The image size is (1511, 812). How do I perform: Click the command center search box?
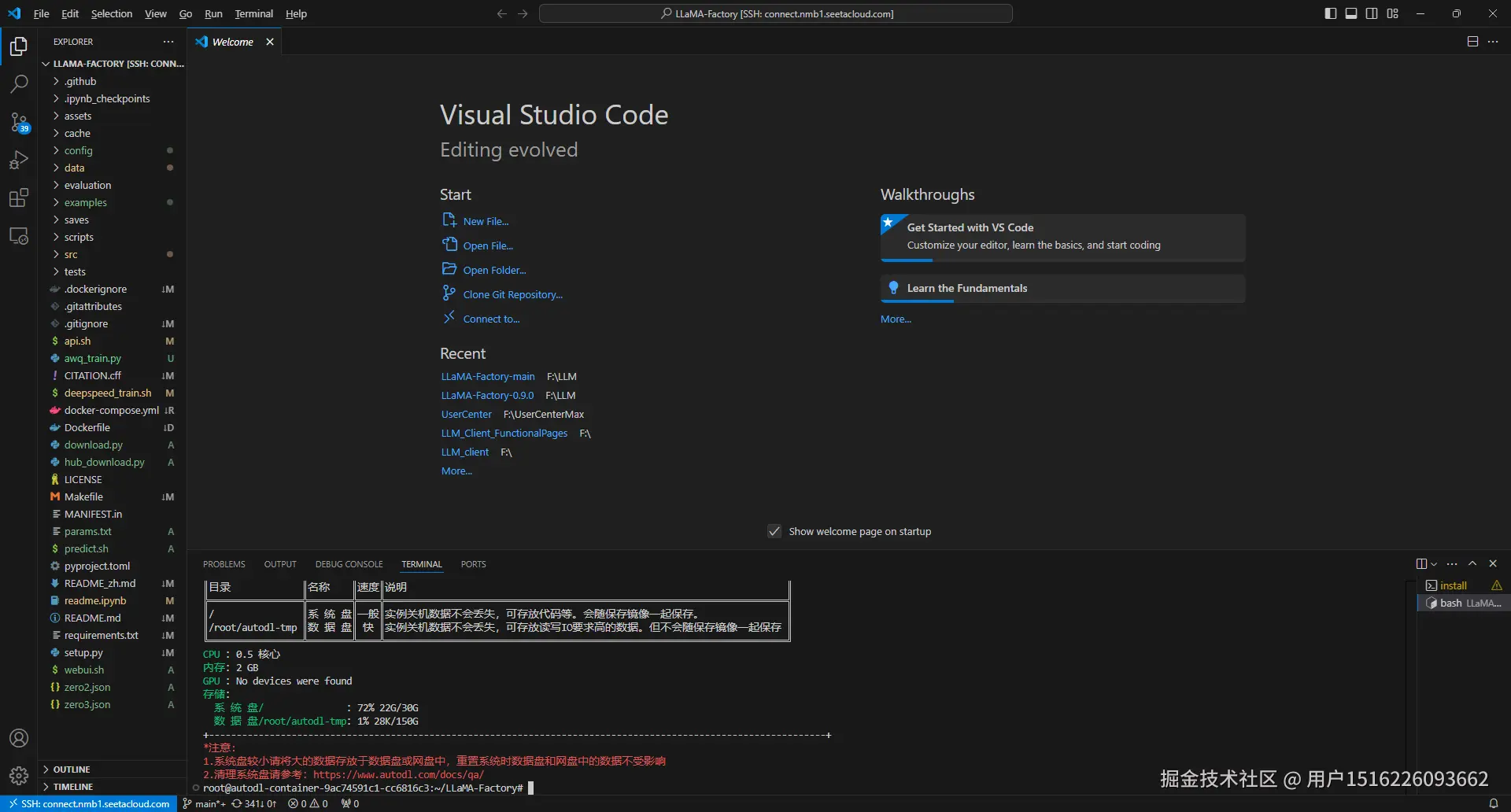[x=775, y=13]
